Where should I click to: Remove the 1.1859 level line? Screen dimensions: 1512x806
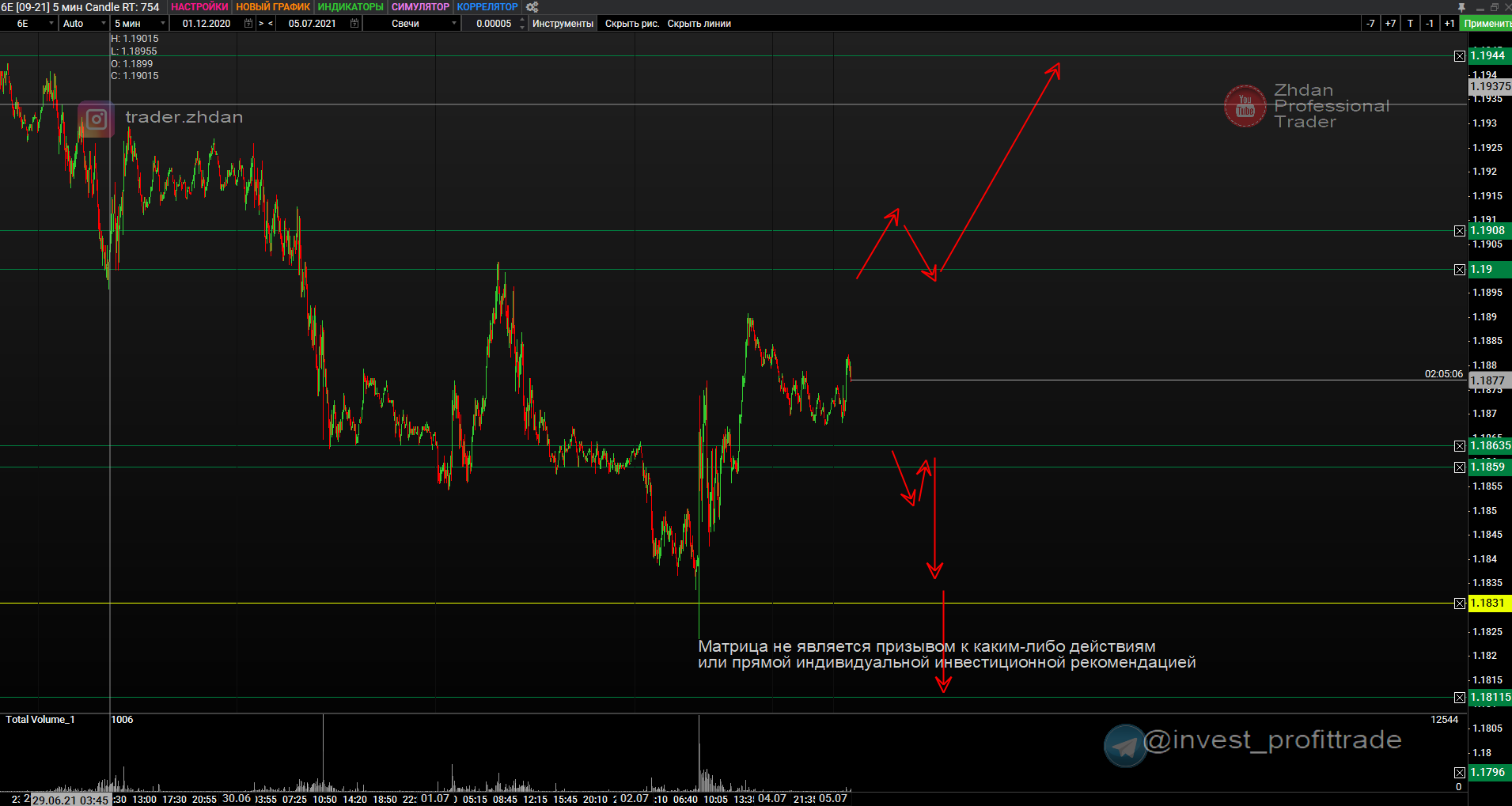click(1460, 467)
